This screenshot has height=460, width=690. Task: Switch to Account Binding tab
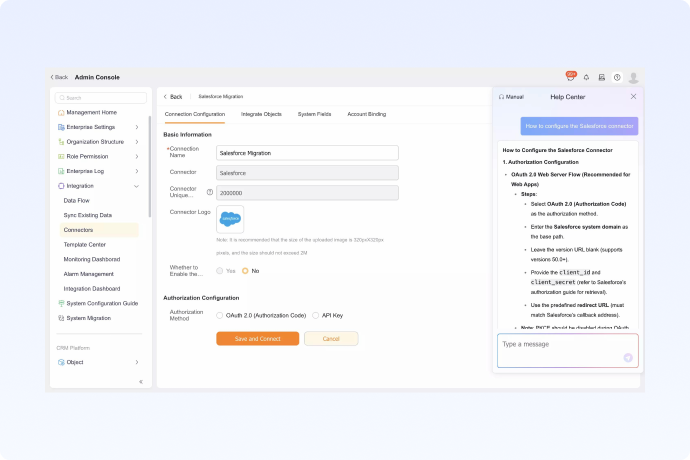(367, 114)
